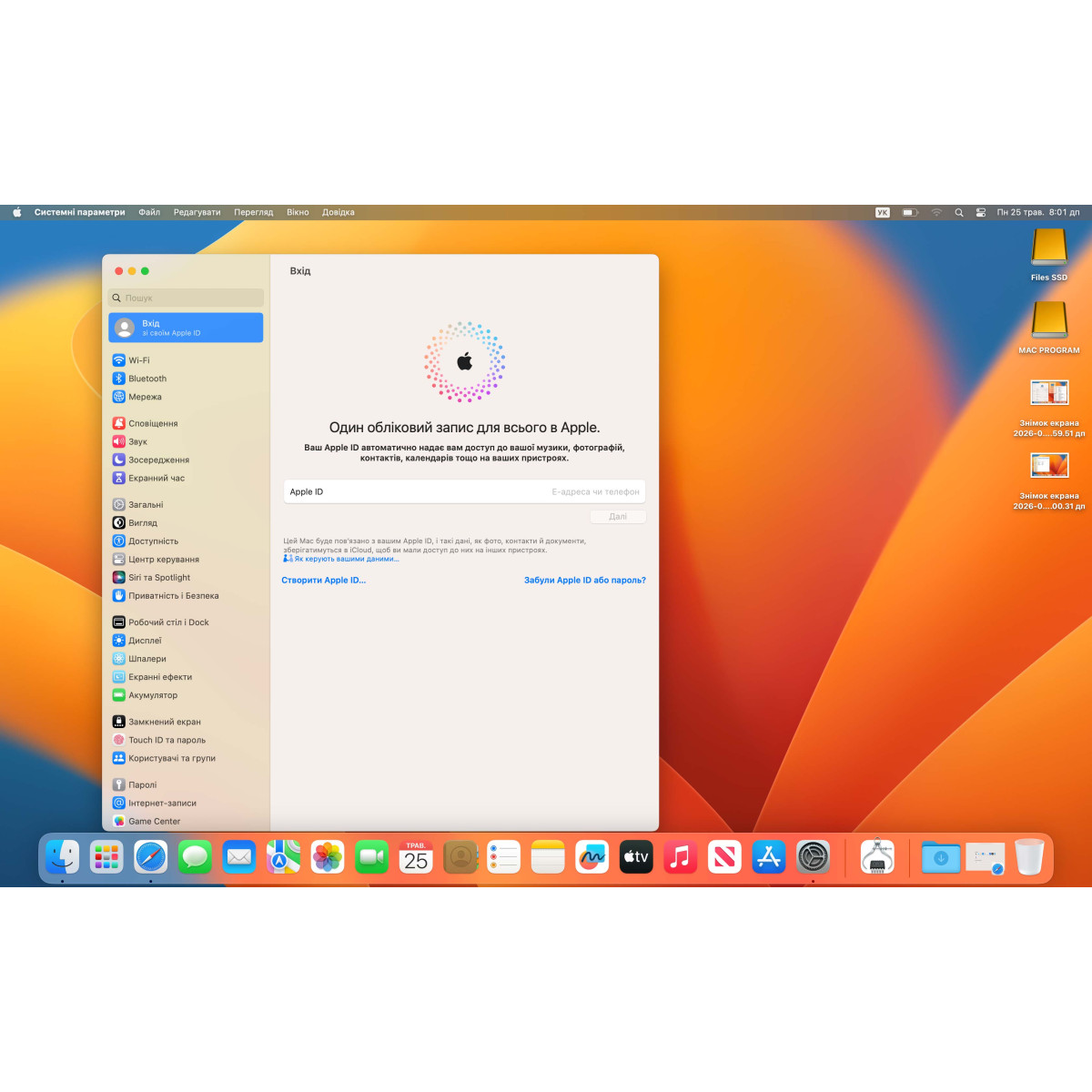Screen dimensions: 1092x1092
Task: Open the Вікно menu
Action: [298, 212]
